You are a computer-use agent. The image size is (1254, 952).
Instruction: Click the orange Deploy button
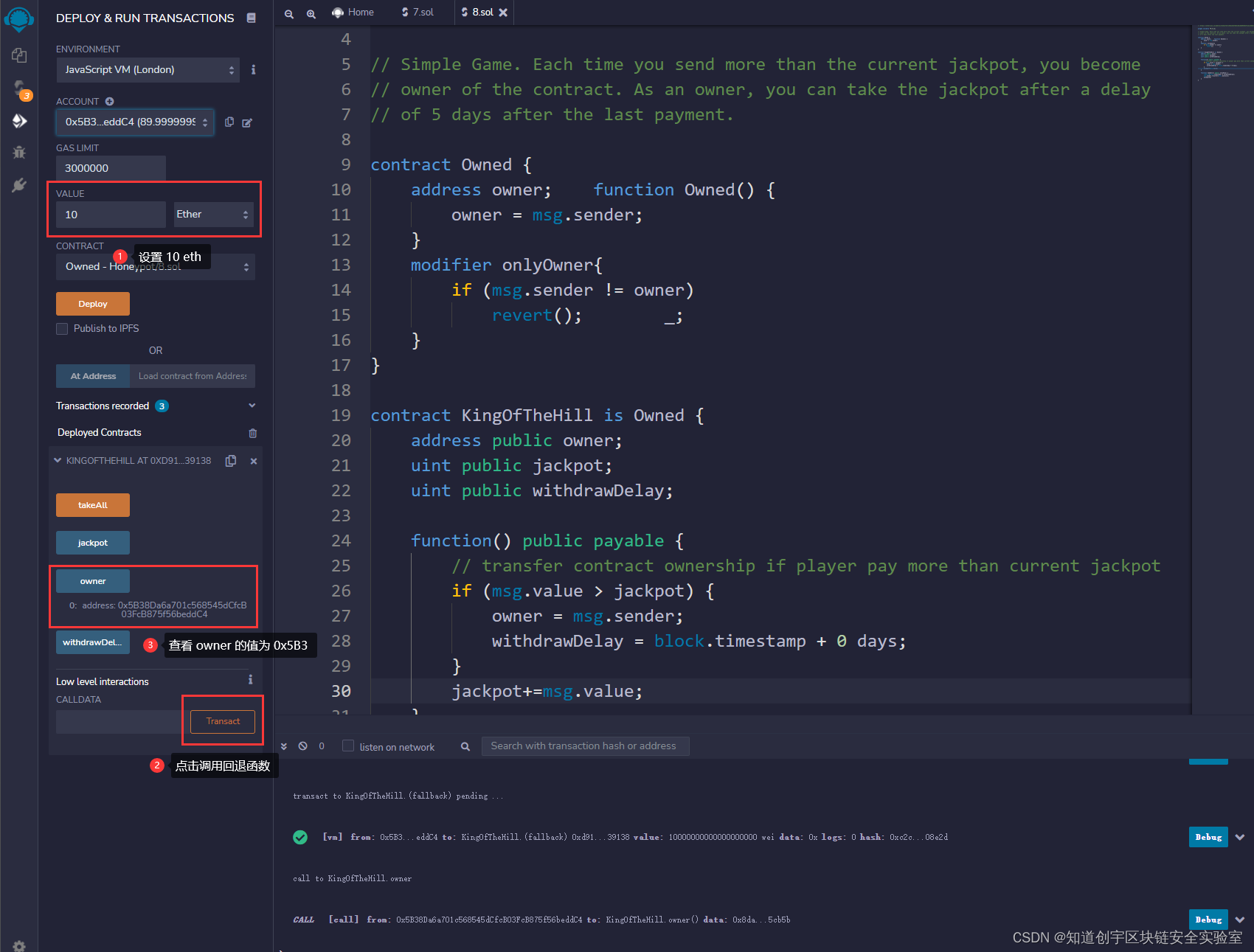pyautogui.click(x=93, y=304)
